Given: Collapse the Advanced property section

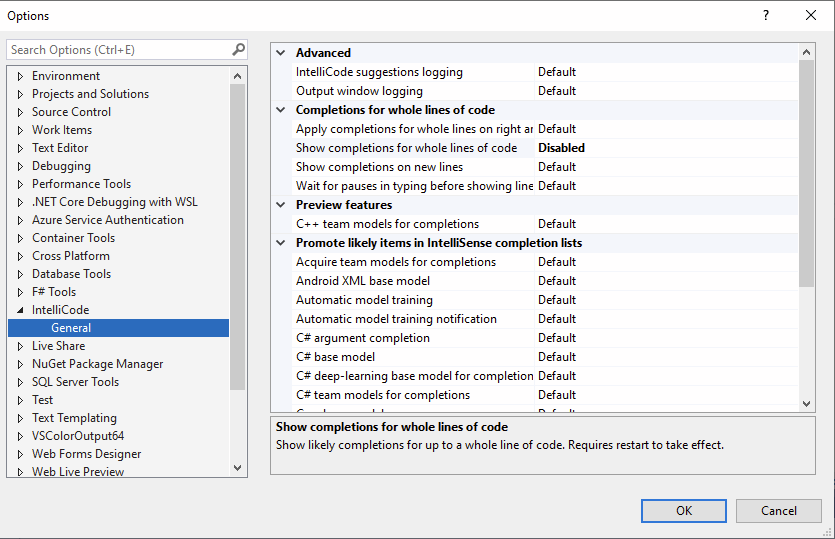Looking at the screenshot, I should click(x=281, y=53).
